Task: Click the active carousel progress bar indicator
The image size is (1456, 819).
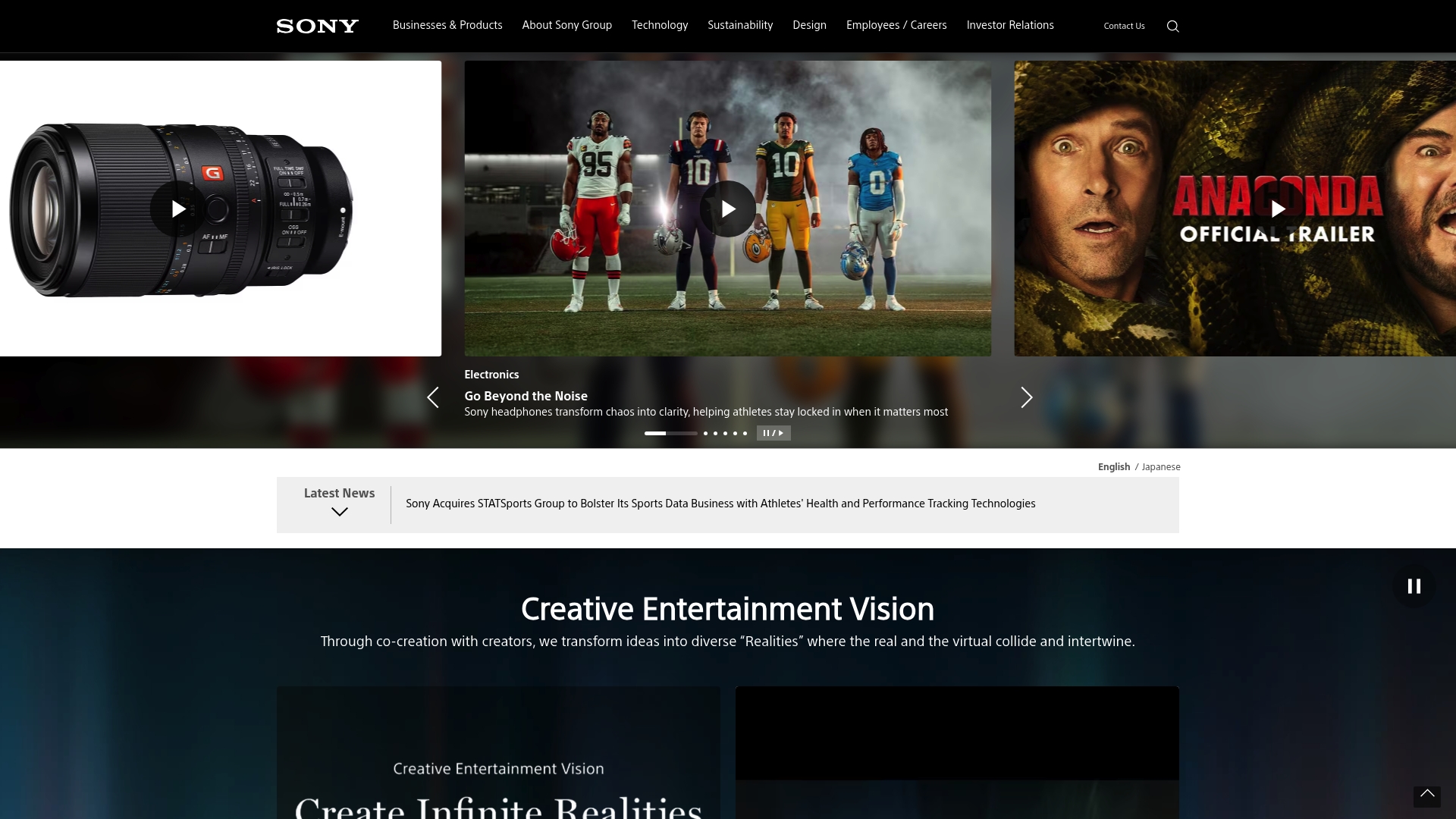Action: (670, 433)
